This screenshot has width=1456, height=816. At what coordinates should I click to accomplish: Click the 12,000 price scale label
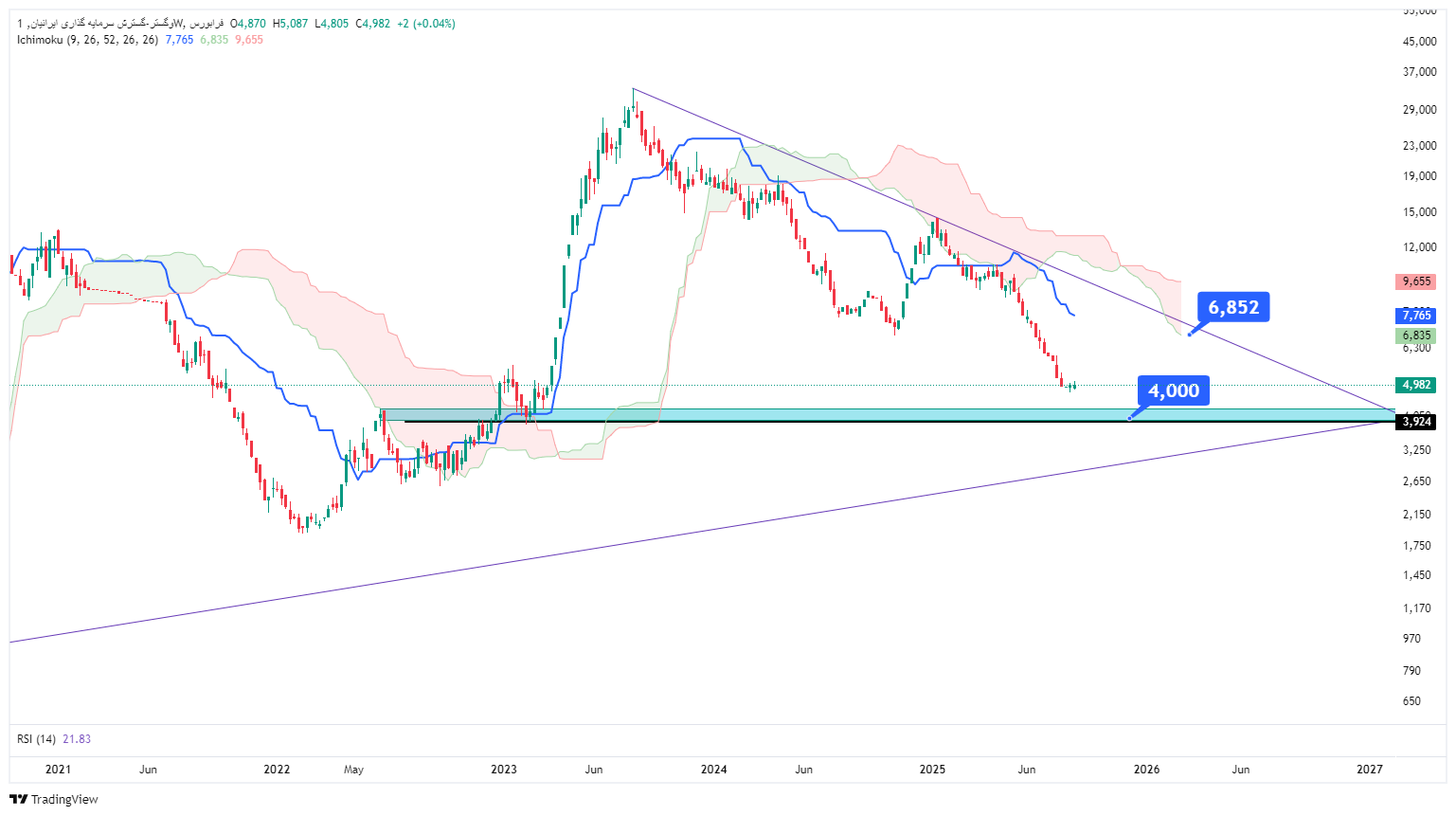1419,247
